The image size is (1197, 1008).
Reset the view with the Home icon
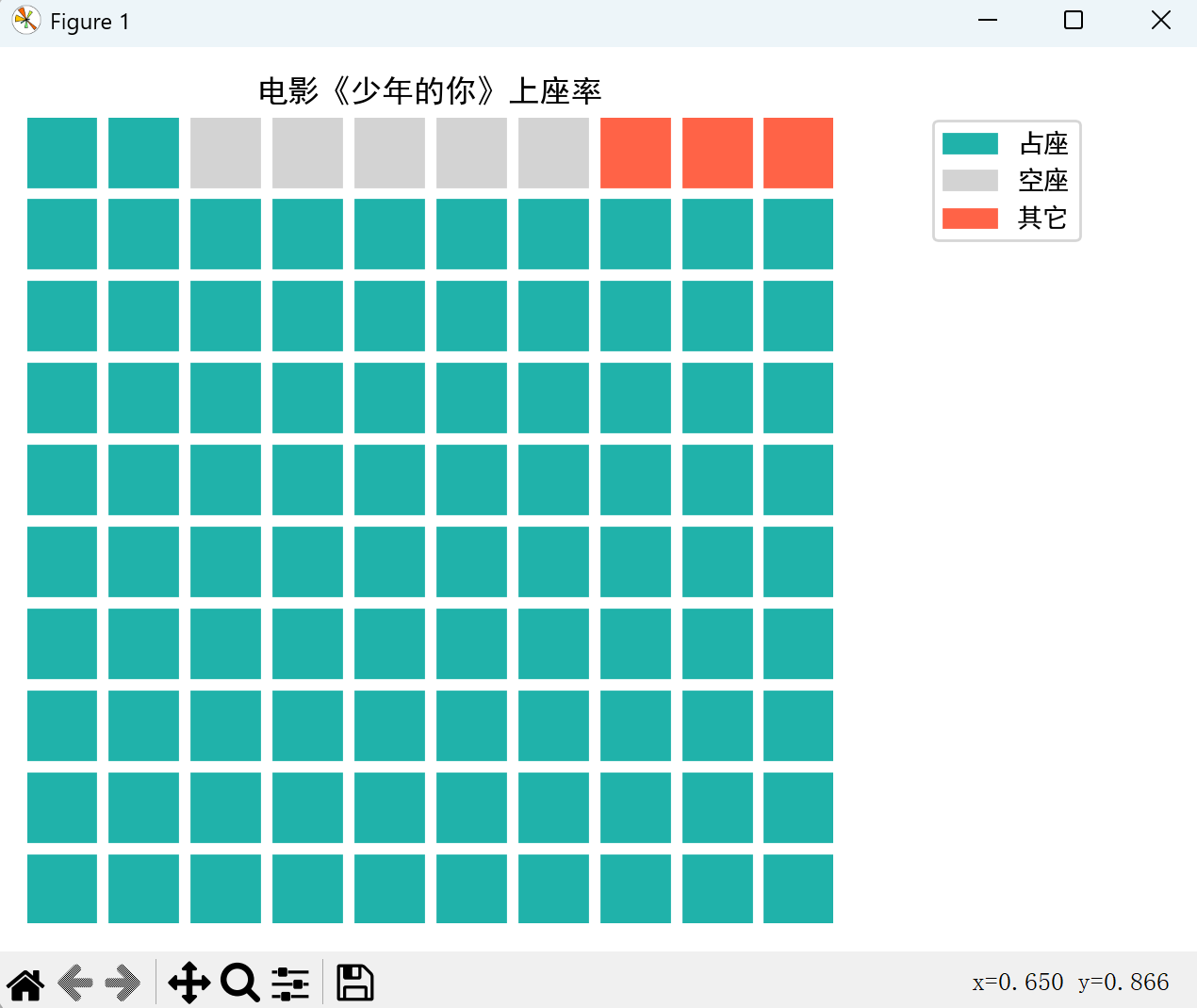click(26, 983)
